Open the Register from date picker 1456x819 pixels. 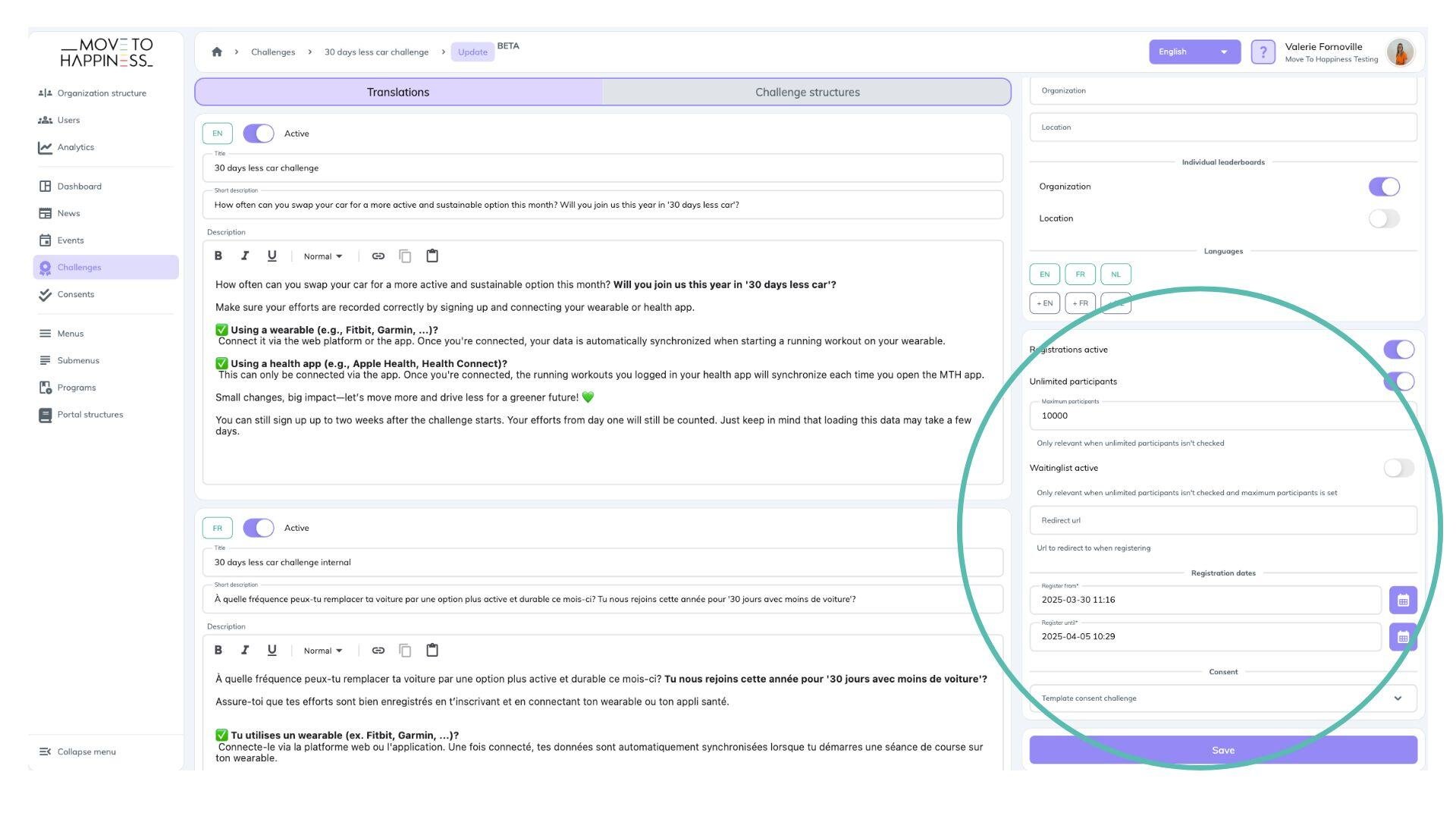(1403, 600)
